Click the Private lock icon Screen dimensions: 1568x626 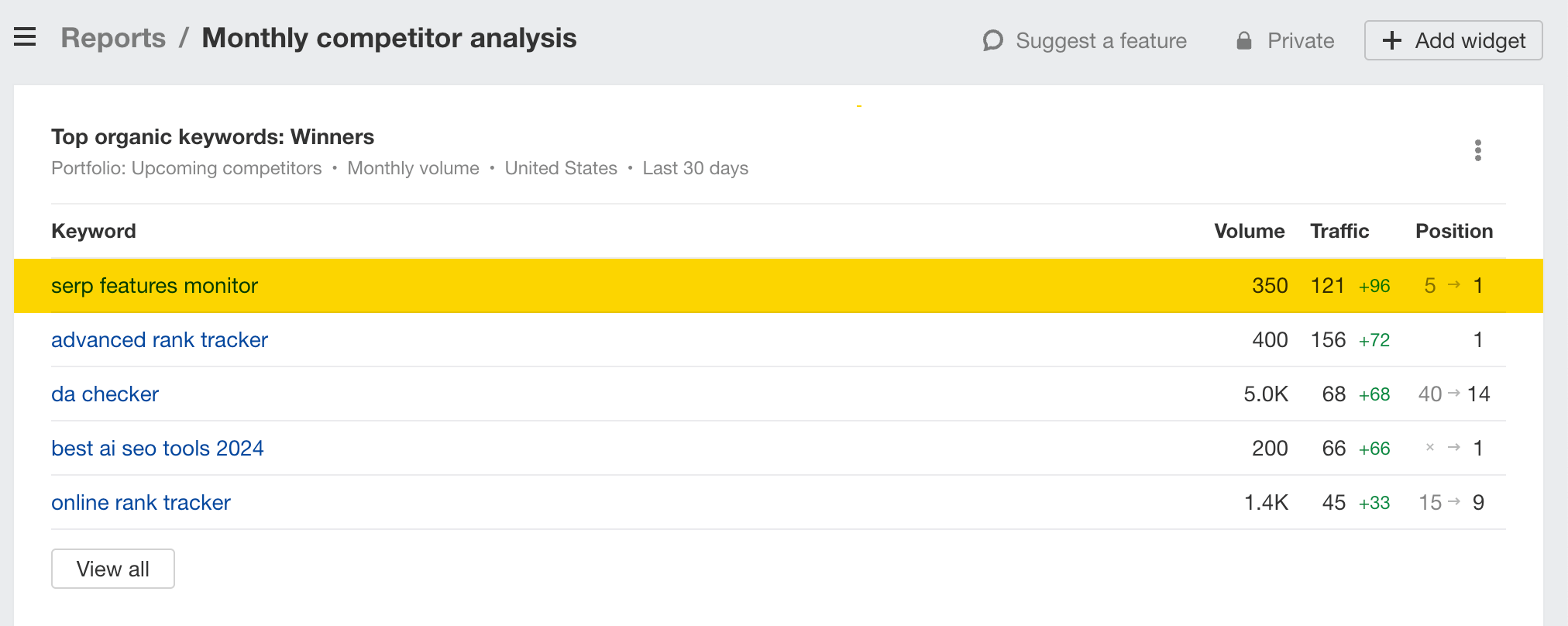coord(1243,40)
